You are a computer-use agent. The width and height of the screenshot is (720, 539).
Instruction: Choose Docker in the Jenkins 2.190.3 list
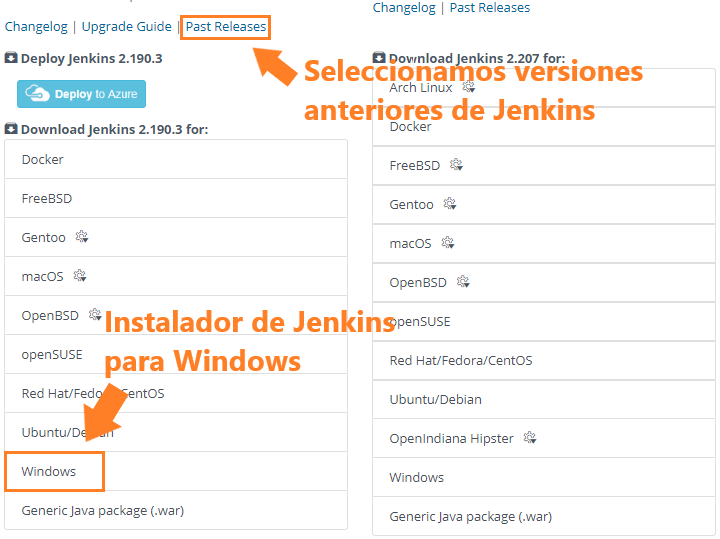43,159
